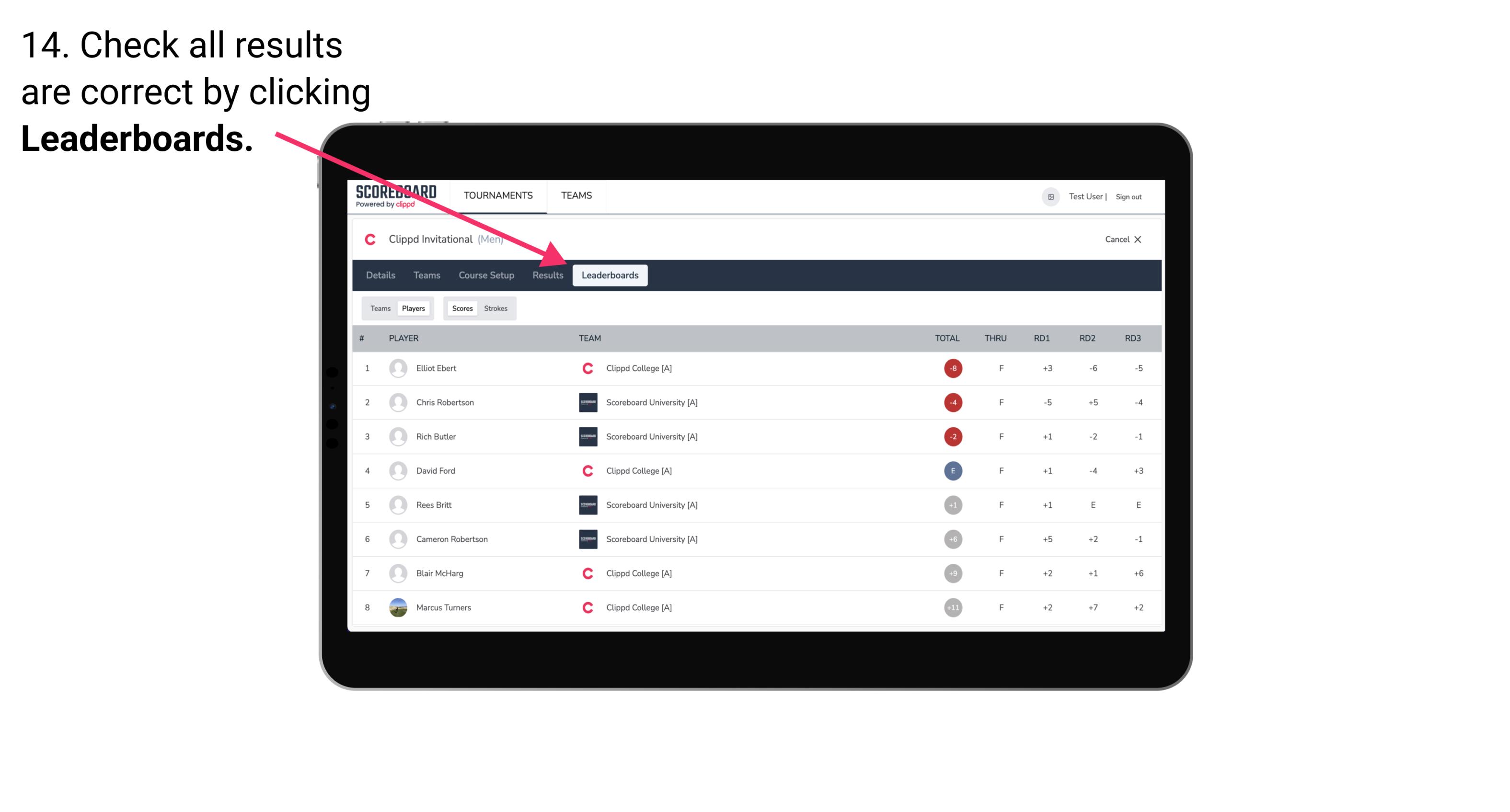Image resolution: width=1510 pixels, height=812 pixels.
Task: Click the Marcus Turners profile picture icon
Action: tap(398, 607)
